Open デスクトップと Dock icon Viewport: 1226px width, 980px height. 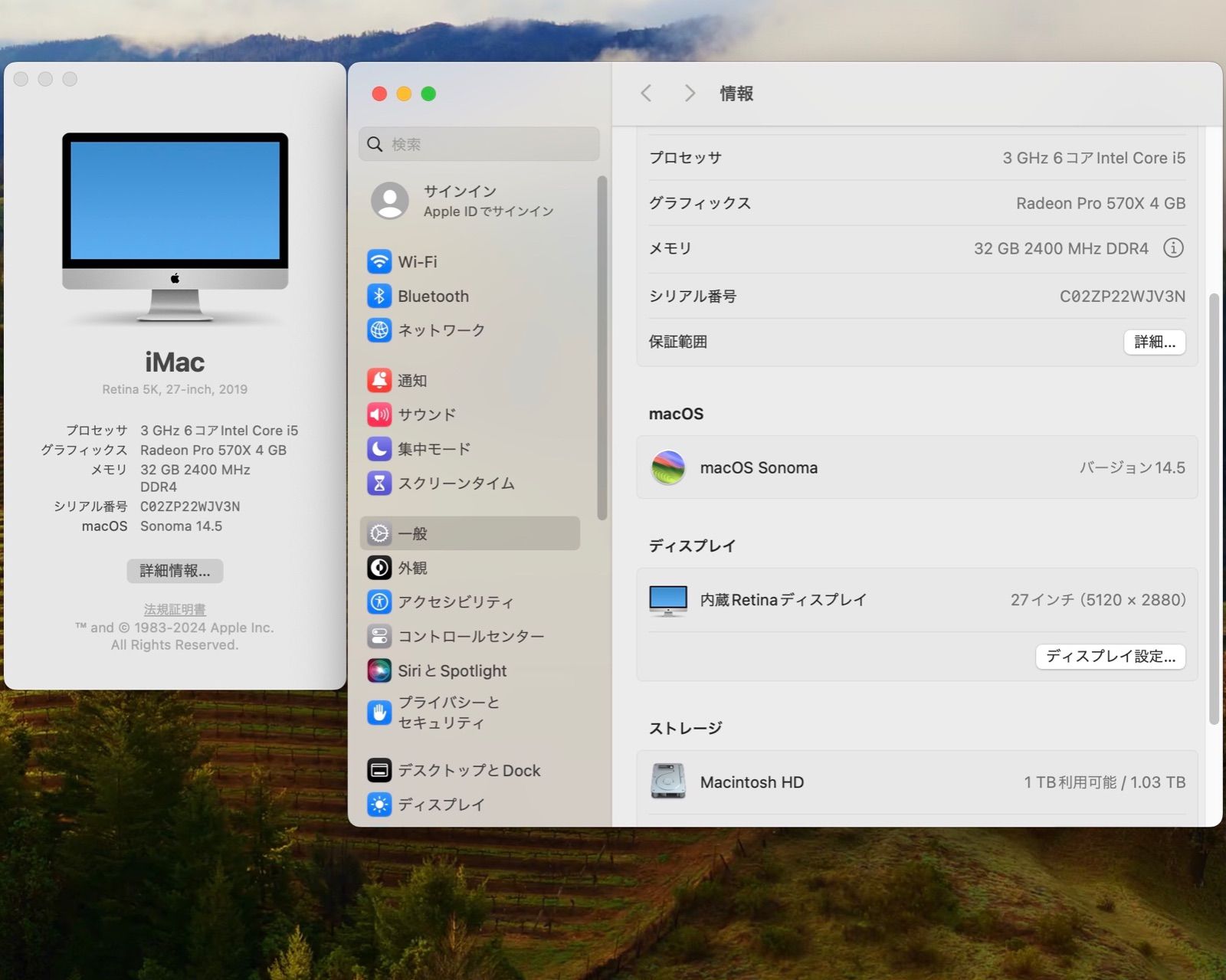tap(379, 770)
